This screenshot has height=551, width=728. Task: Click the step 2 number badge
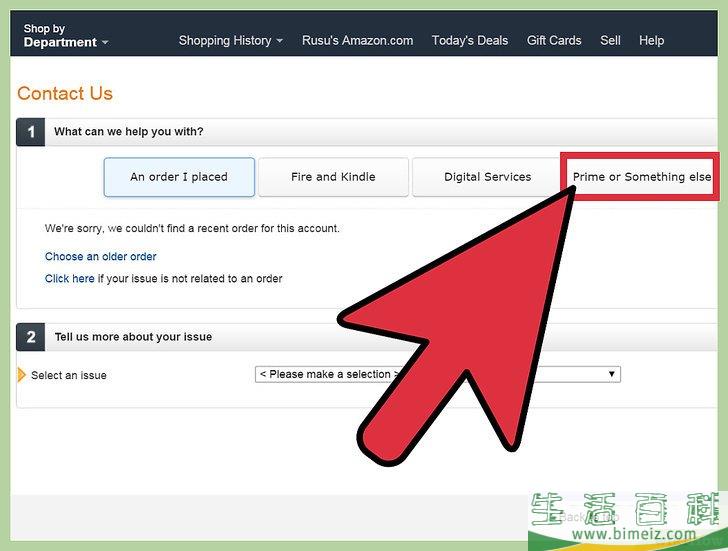coord(31,337)
